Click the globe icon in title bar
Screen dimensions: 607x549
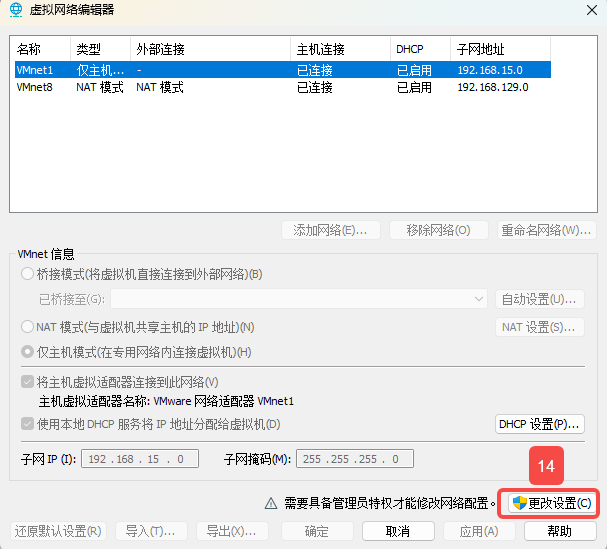(16, 9)
